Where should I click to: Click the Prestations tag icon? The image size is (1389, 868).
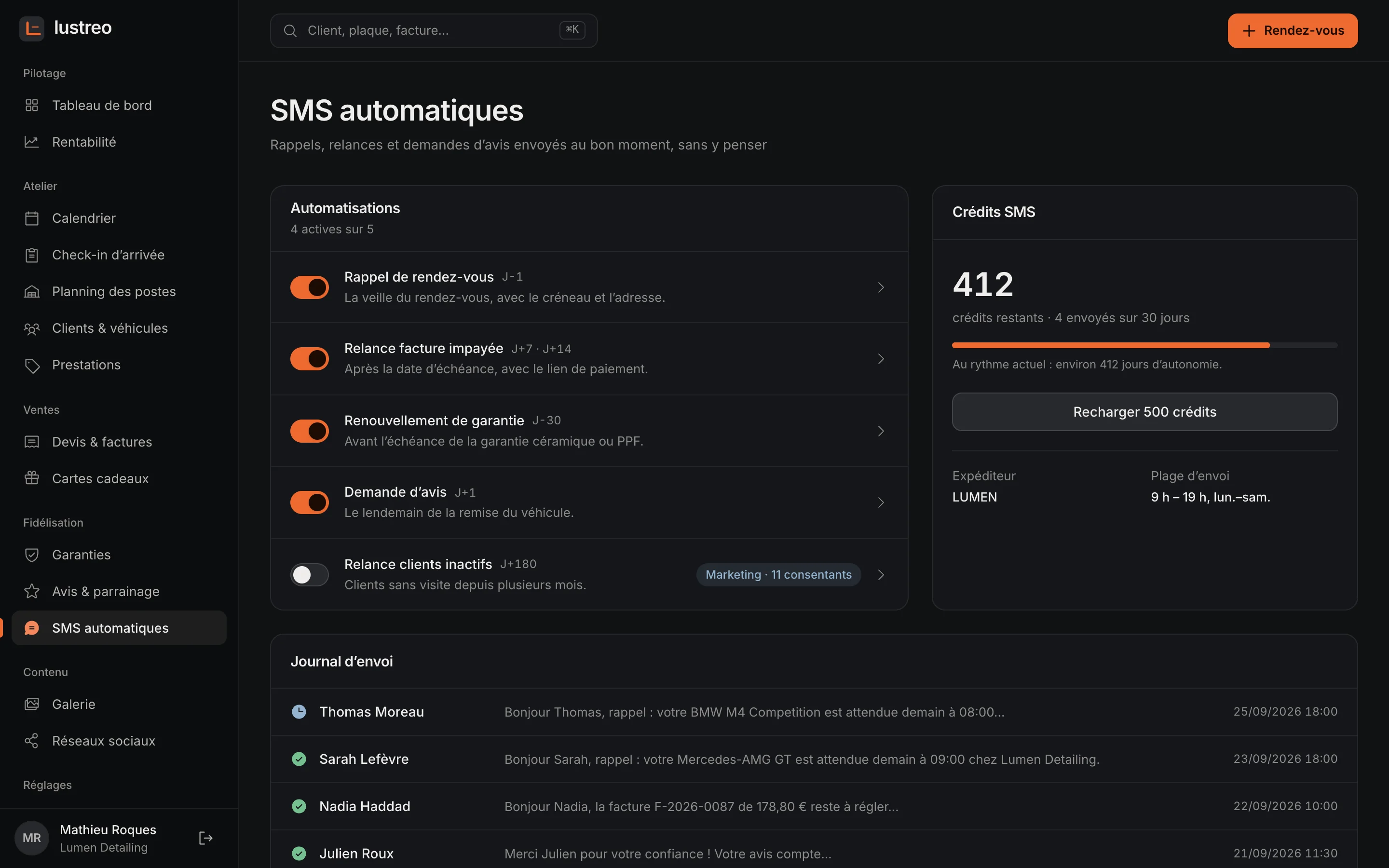[x=31, y=366]
